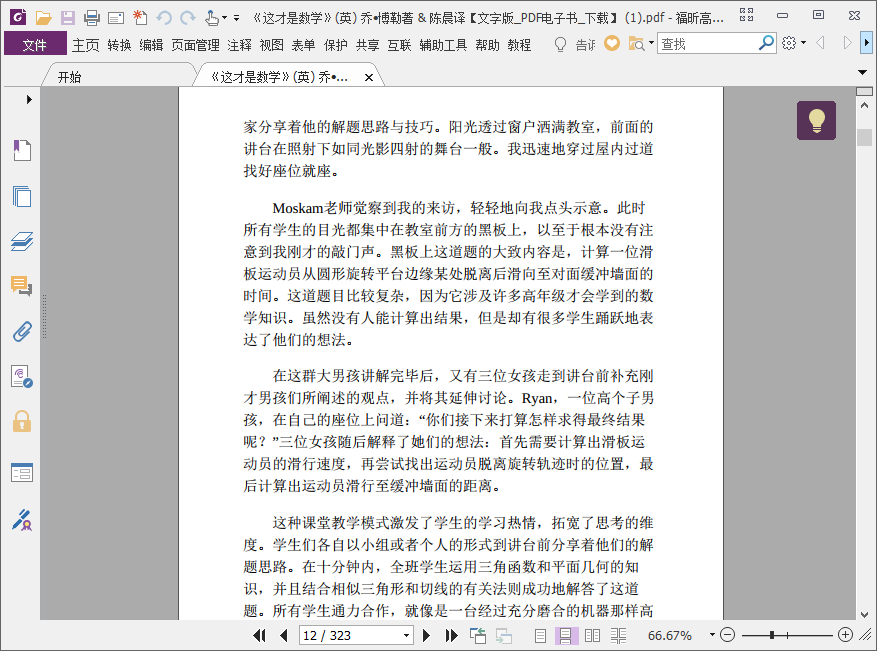Undo the last action
This screenshot has width=877, height=651.
click(x=164, y=18)
